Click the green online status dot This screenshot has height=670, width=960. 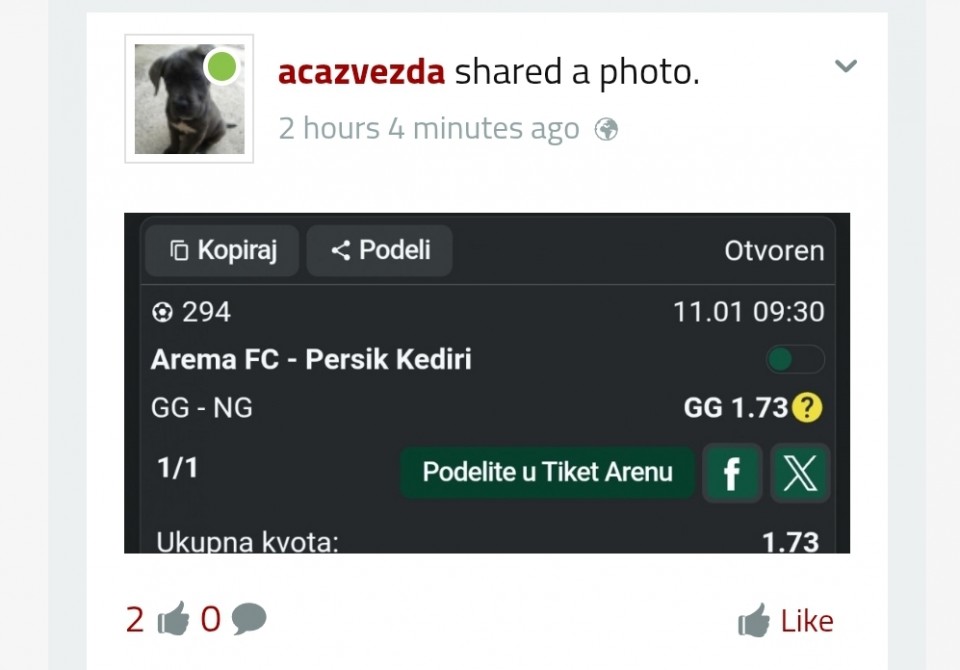point(222,67)
